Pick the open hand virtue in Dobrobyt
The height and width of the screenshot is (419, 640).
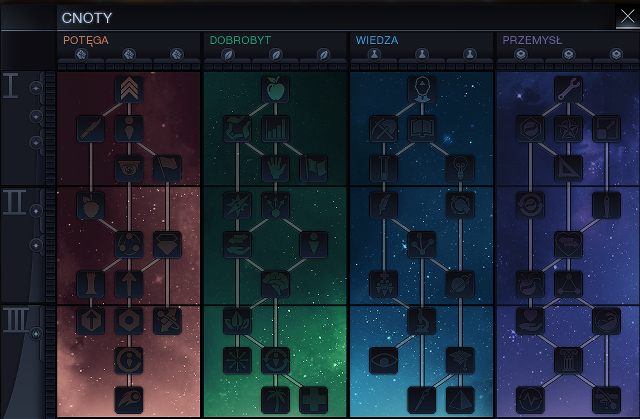275,166
